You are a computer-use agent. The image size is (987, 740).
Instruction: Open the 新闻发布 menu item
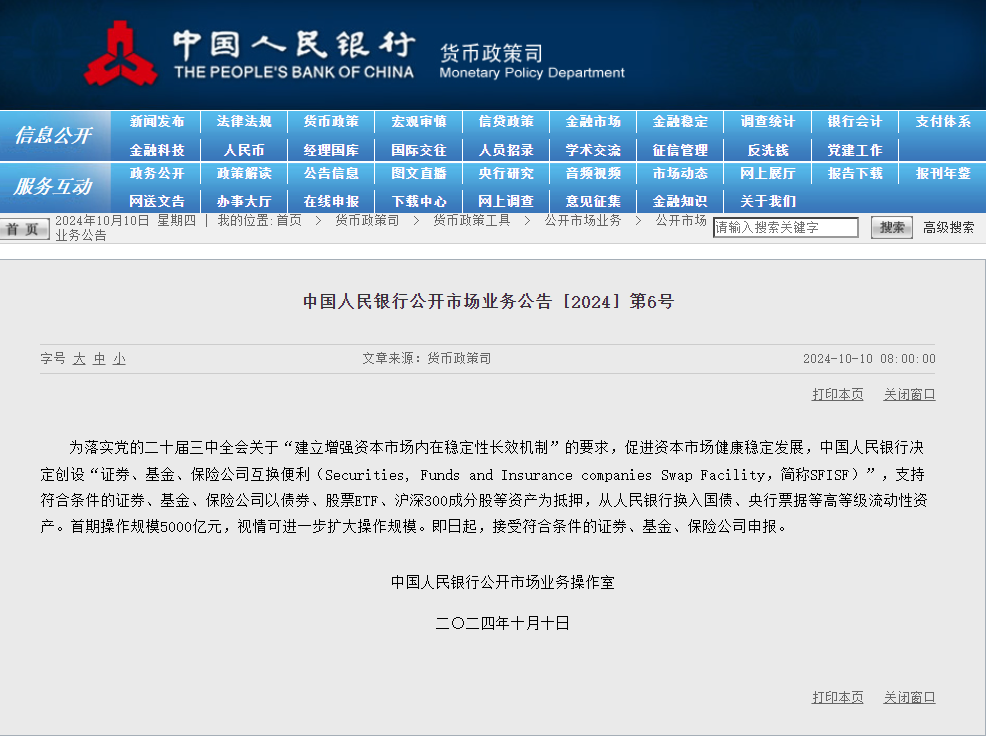pyautogui.click(x=157, y=122)
